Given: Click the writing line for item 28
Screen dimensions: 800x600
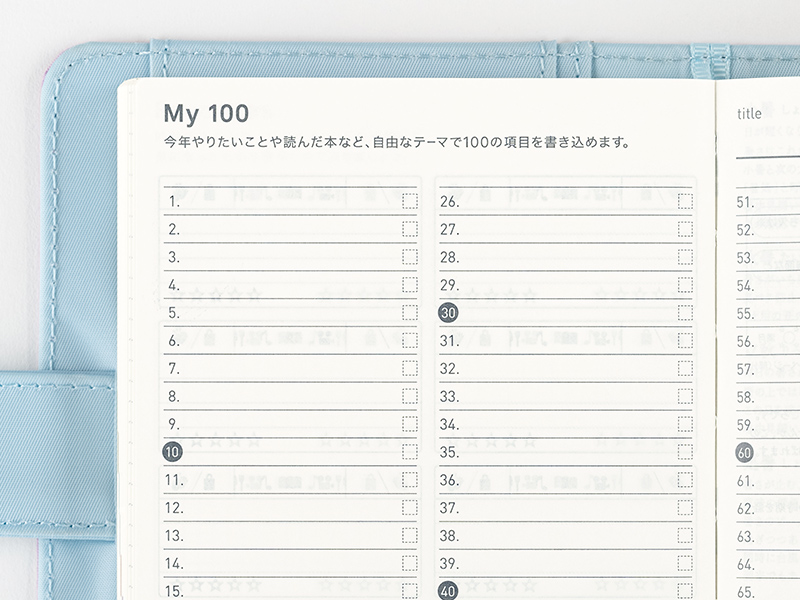Looking at the screenshot, I should 565,258.
